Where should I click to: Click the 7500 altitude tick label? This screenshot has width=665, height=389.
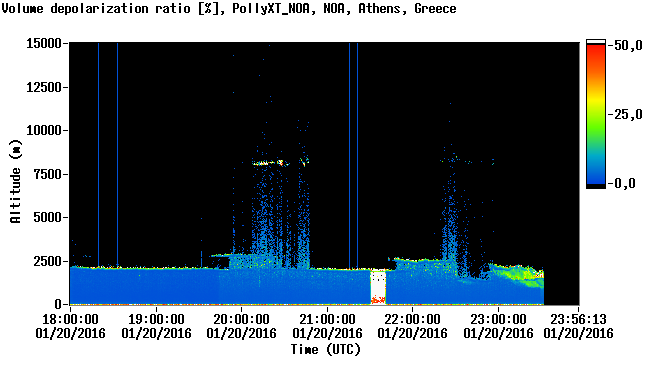point(48,174)
